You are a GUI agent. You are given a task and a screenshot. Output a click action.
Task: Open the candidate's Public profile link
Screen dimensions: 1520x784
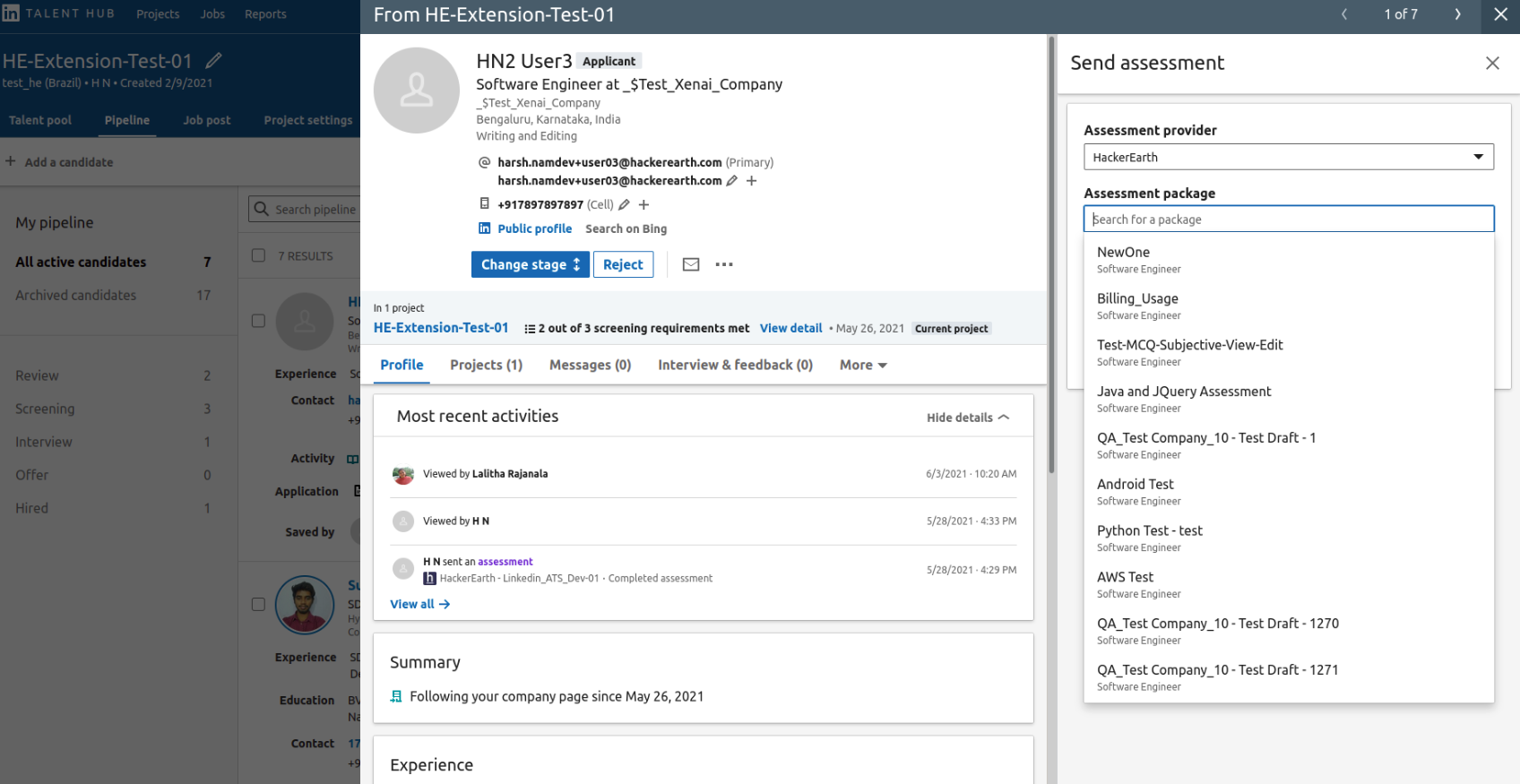click(x=535, y=229)
